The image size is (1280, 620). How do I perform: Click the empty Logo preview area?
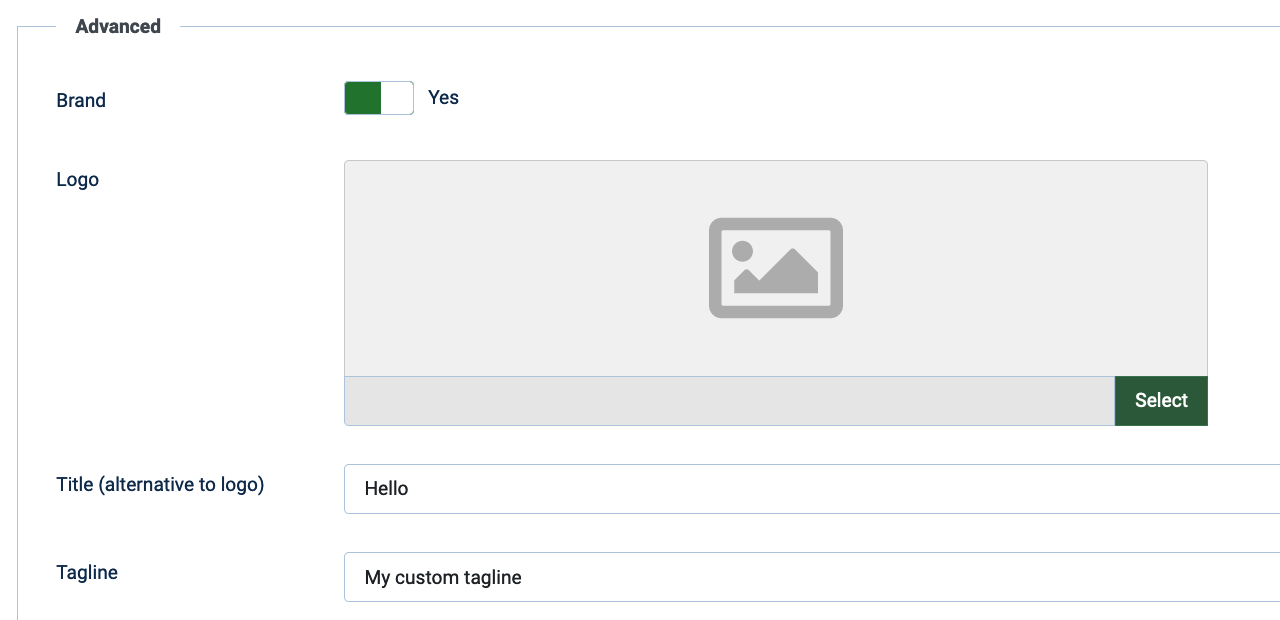[776, 268]
